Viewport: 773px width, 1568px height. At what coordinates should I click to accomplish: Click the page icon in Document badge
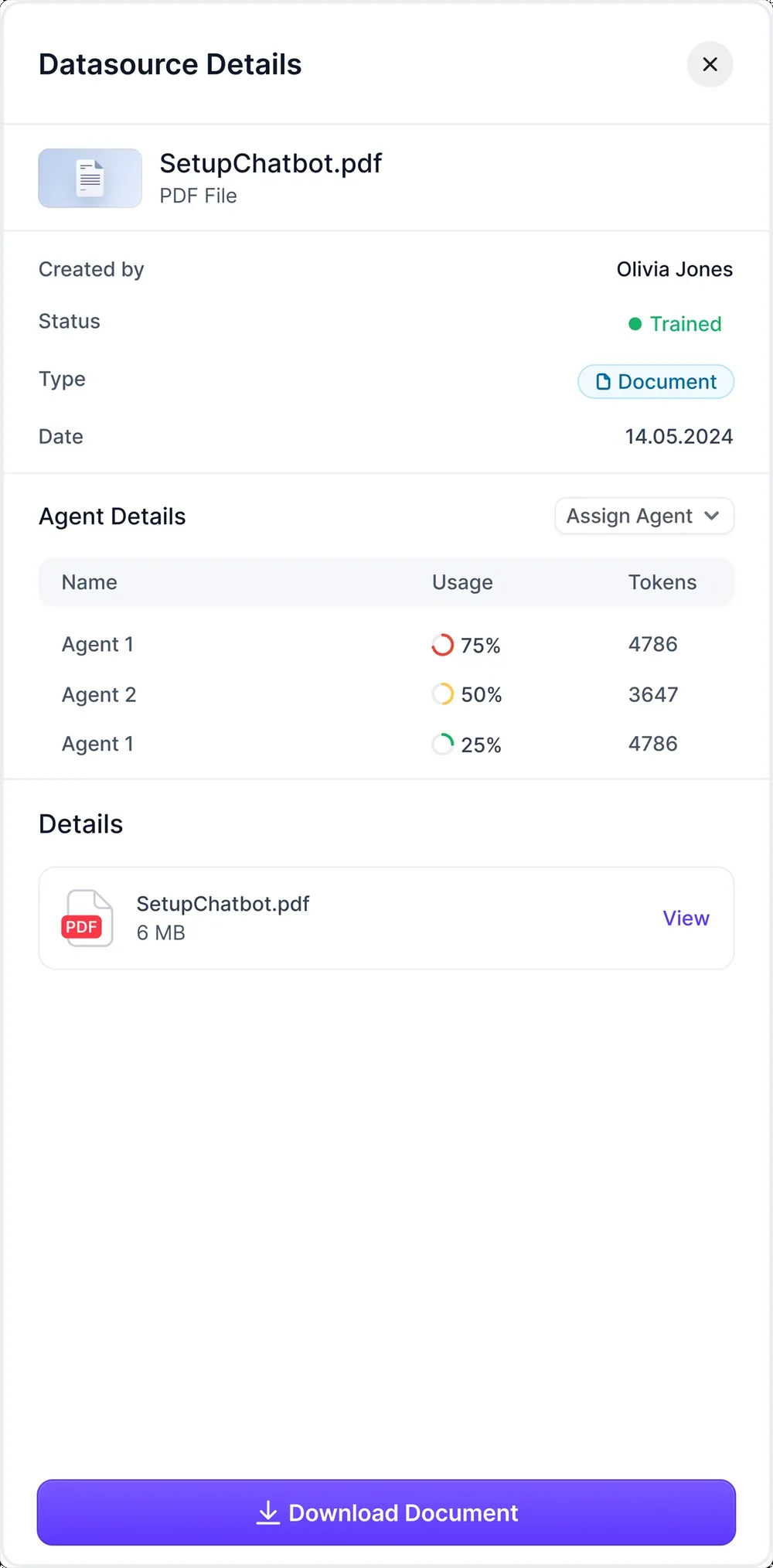[603, 382]
